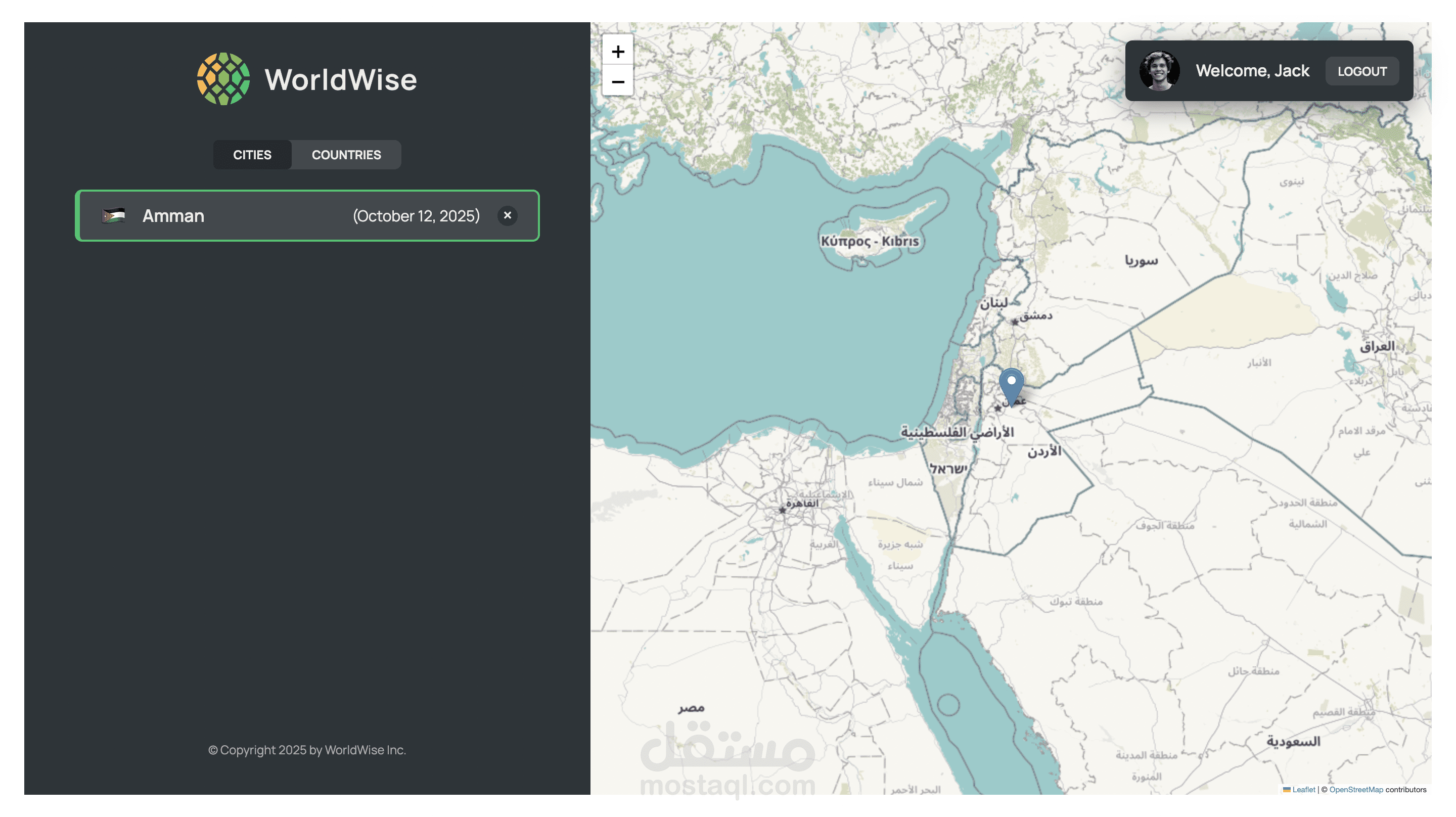The width and height of the screenshot is (1456, 817).
Task: Click the دمشق city label on the map
Action: pyautogui.click(x=1035, y=315)
